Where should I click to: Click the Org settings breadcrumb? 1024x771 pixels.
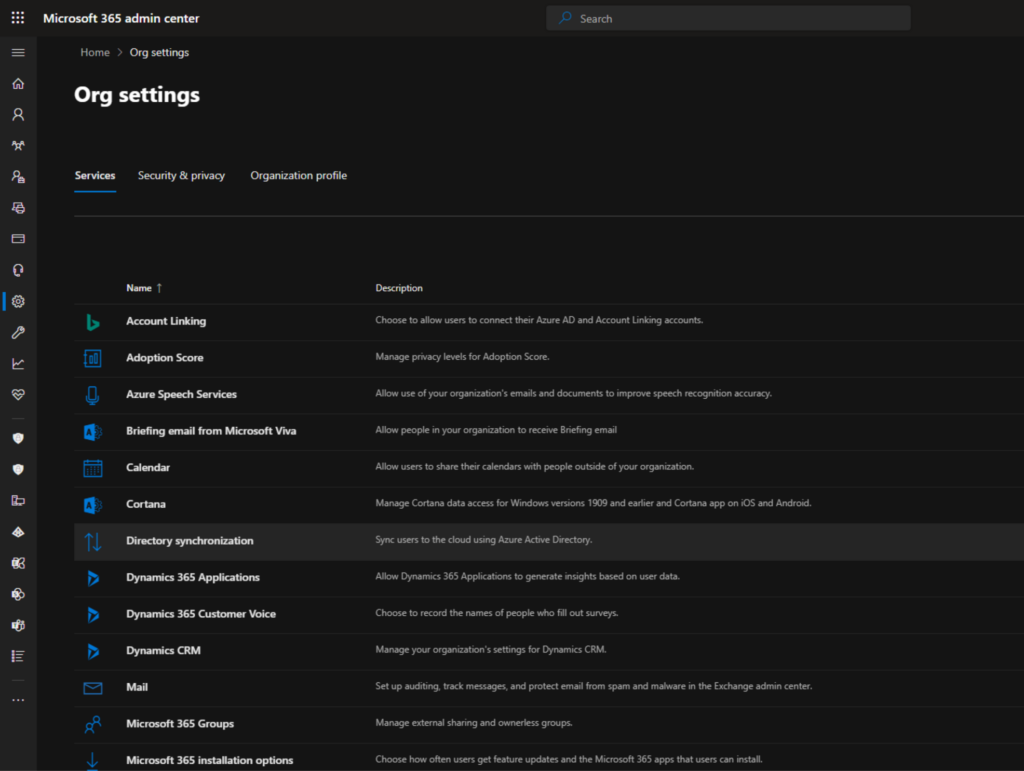pyautogui.click(x=159, y=52)
